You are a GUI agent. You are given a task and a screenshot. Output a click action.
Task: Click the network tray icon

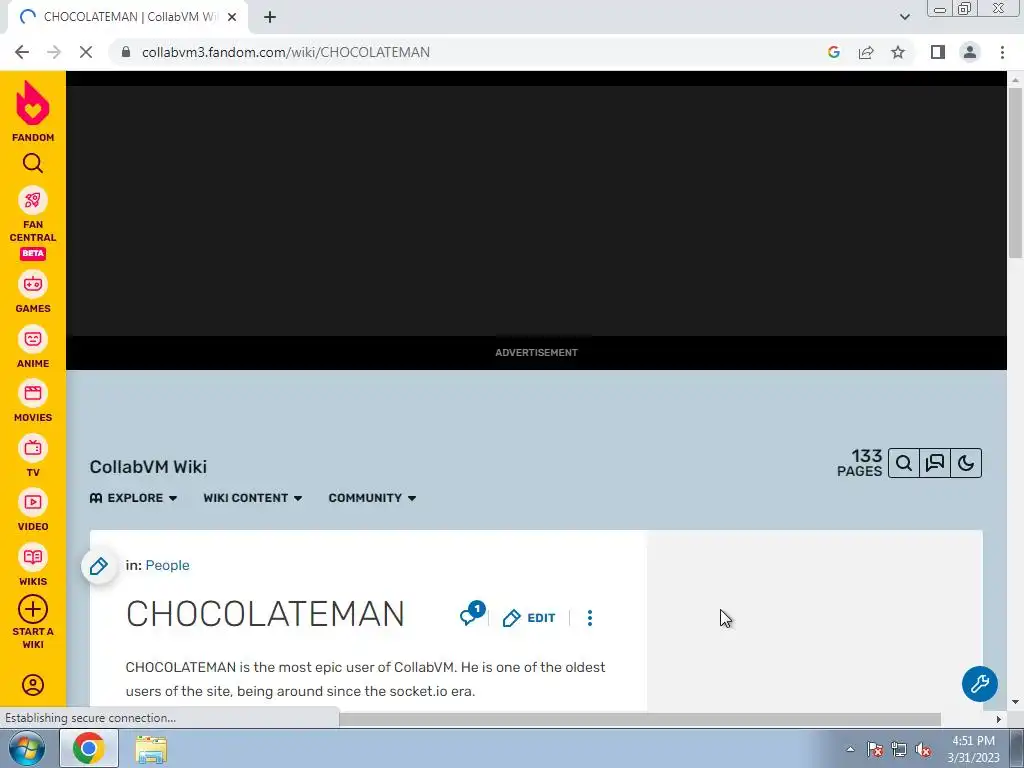(899, 750)
